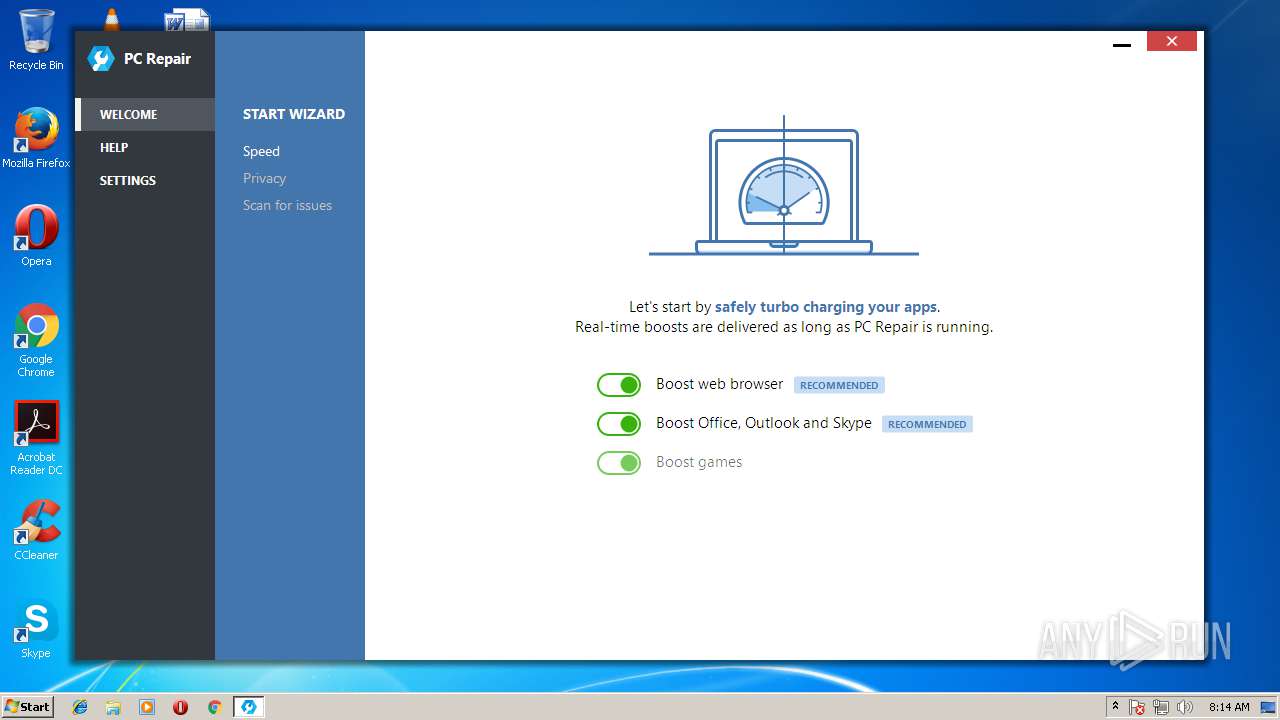Open Acrobat Reader DC desktop shortcut
The height and width of the screenshot is (720, 1280).
(36, 438)
